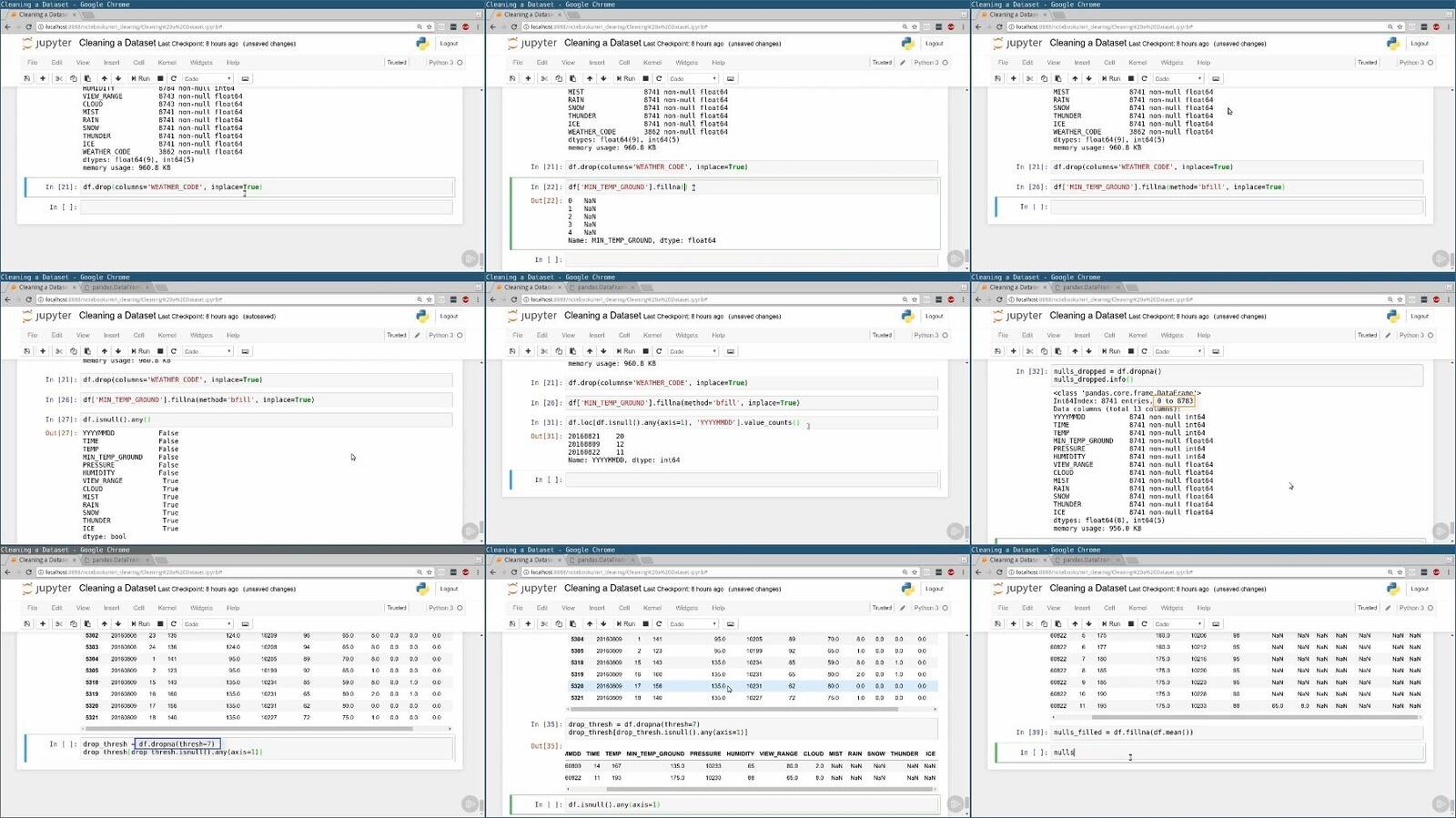Click the Trusted button in the top-right notebook

[1367, 63]
